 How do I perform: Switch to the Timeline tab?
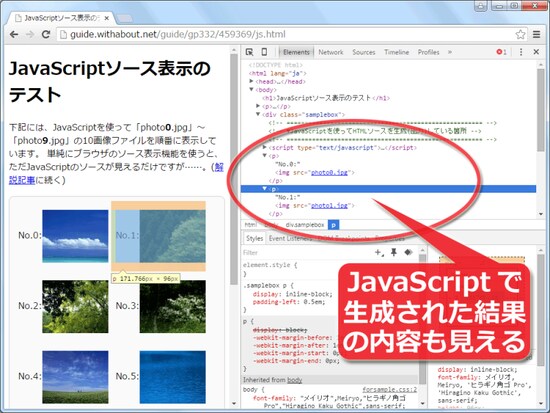pos(396,52)
